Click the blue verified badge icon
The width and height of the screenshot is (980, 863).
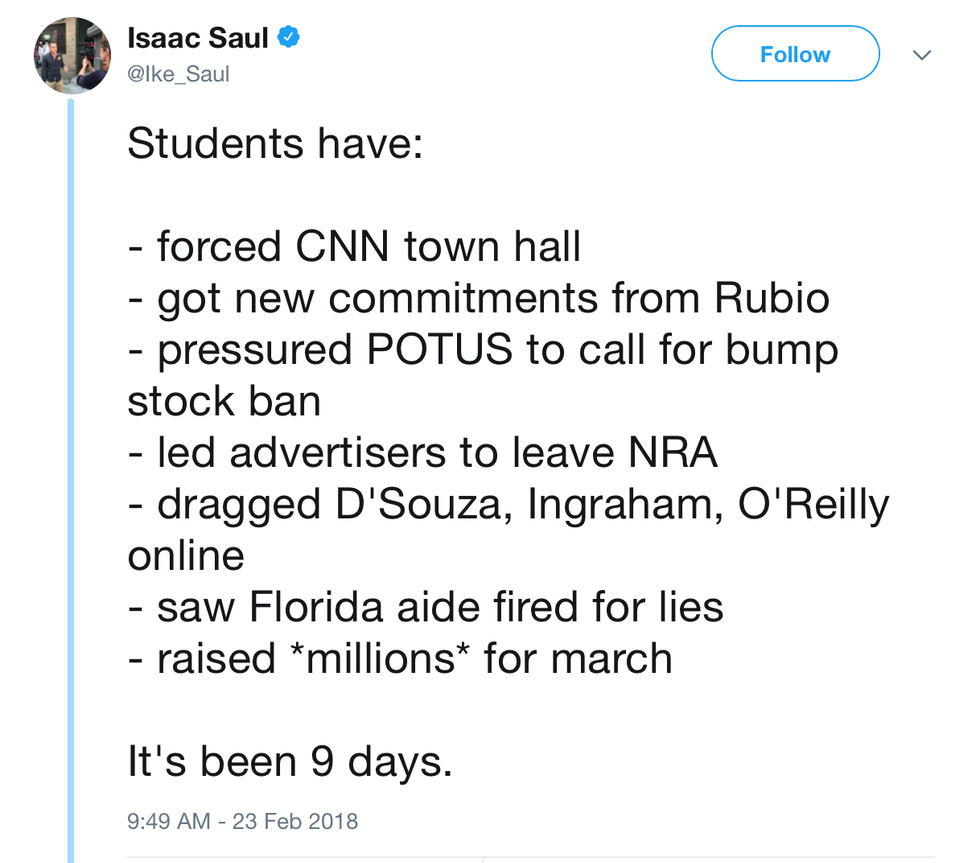(290, 38)
